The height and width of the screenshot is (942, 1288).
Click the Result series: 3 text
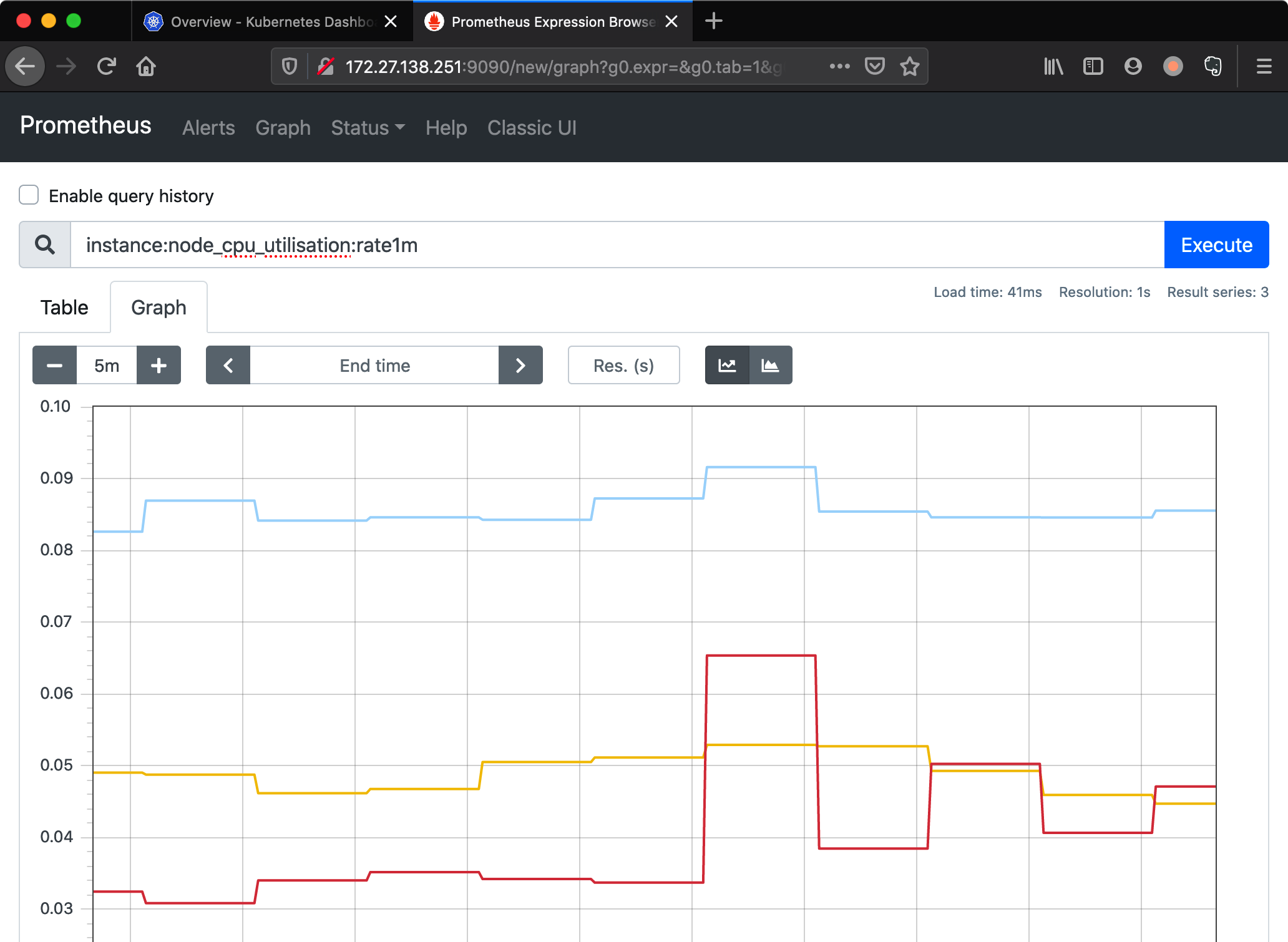coord(1217,292)
